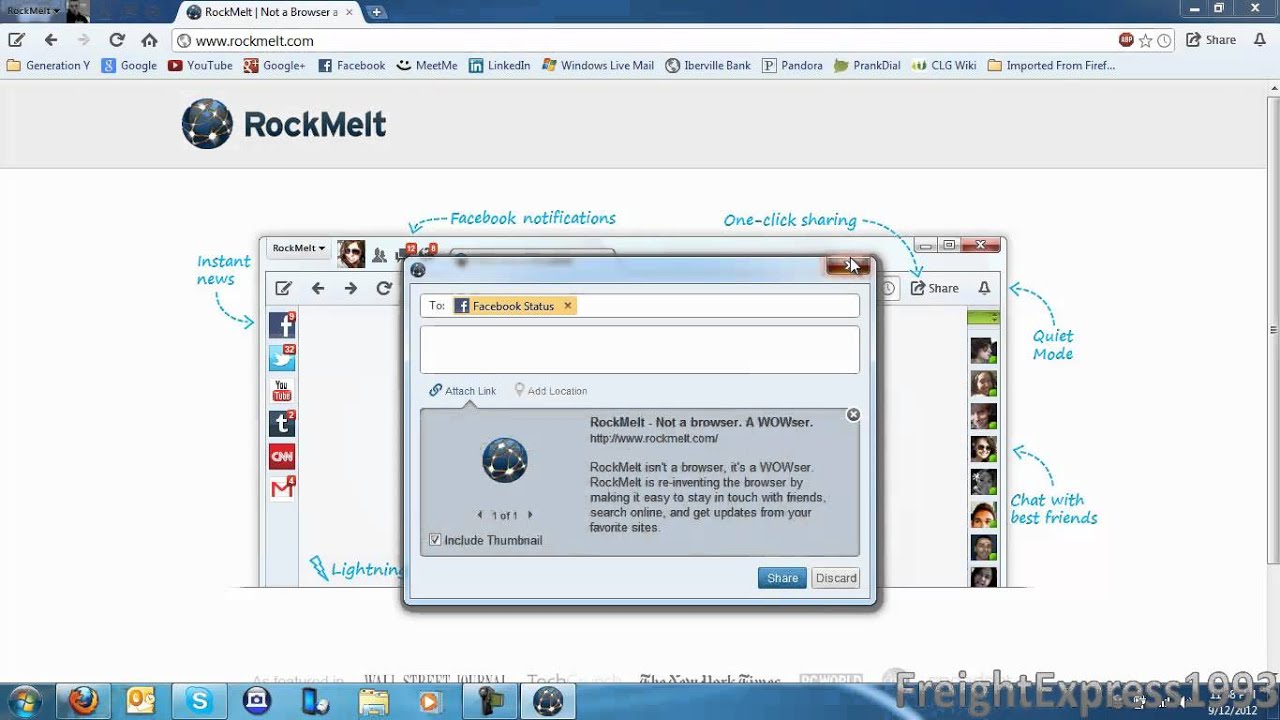Viewport: 1280px width, 720px height.
Task: Open the Windows Live Mail bookmark
Action: coord(598,65)
